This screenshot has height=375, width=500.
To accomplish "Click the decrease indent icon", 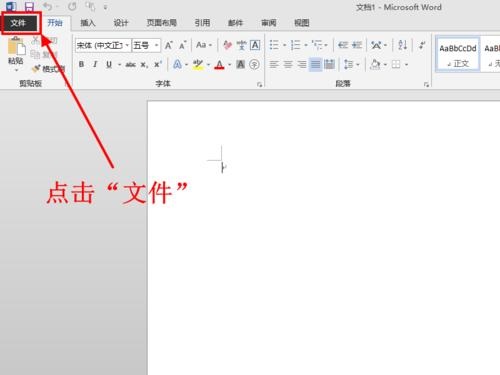I will 343,45.
